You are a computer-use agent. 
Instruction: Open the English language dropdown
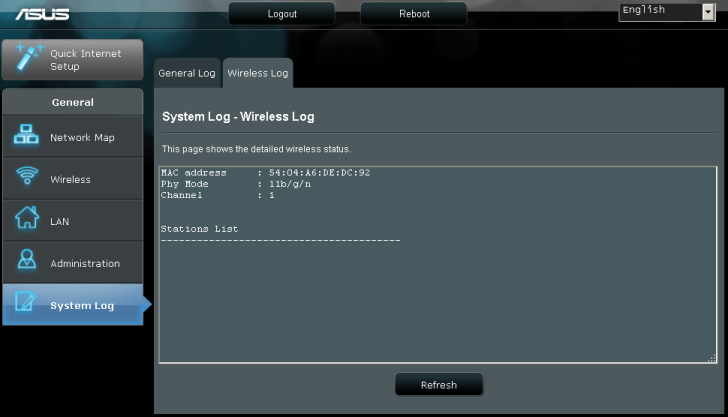[x=666, y=12]
